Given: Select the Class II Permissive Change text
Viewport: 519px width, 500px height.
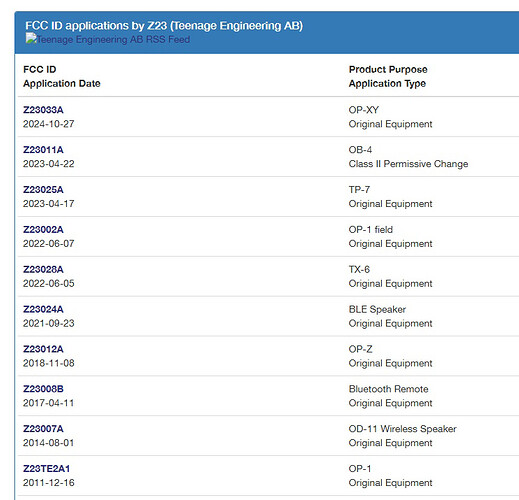Looking at the screenshot, I should 408,164.
